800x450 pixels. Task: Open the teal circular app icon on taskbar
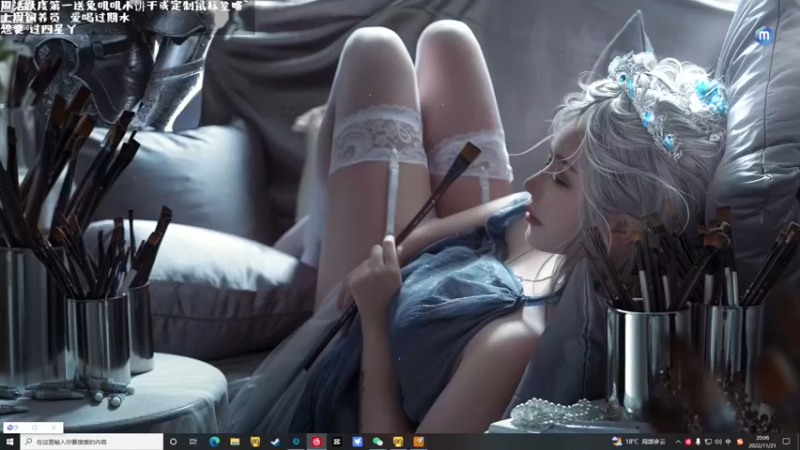(x=296, y=441)
